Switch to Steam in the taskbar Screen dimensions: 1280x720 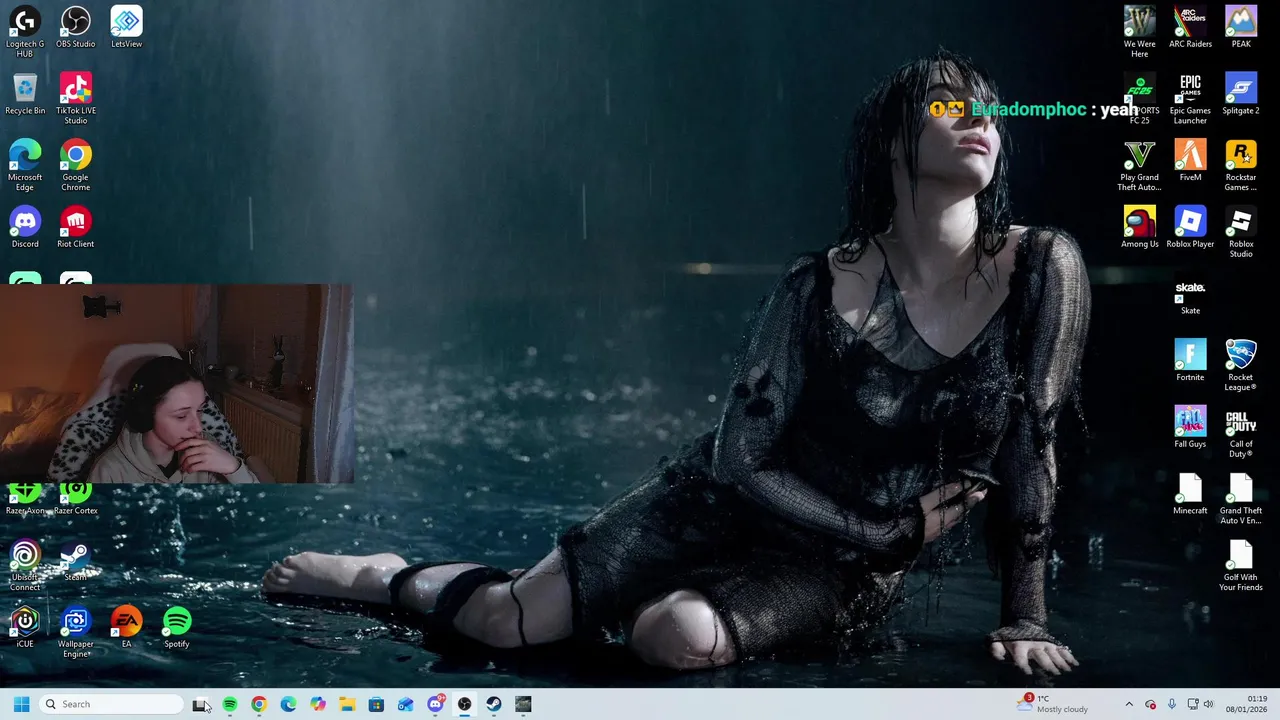(494, 704)
